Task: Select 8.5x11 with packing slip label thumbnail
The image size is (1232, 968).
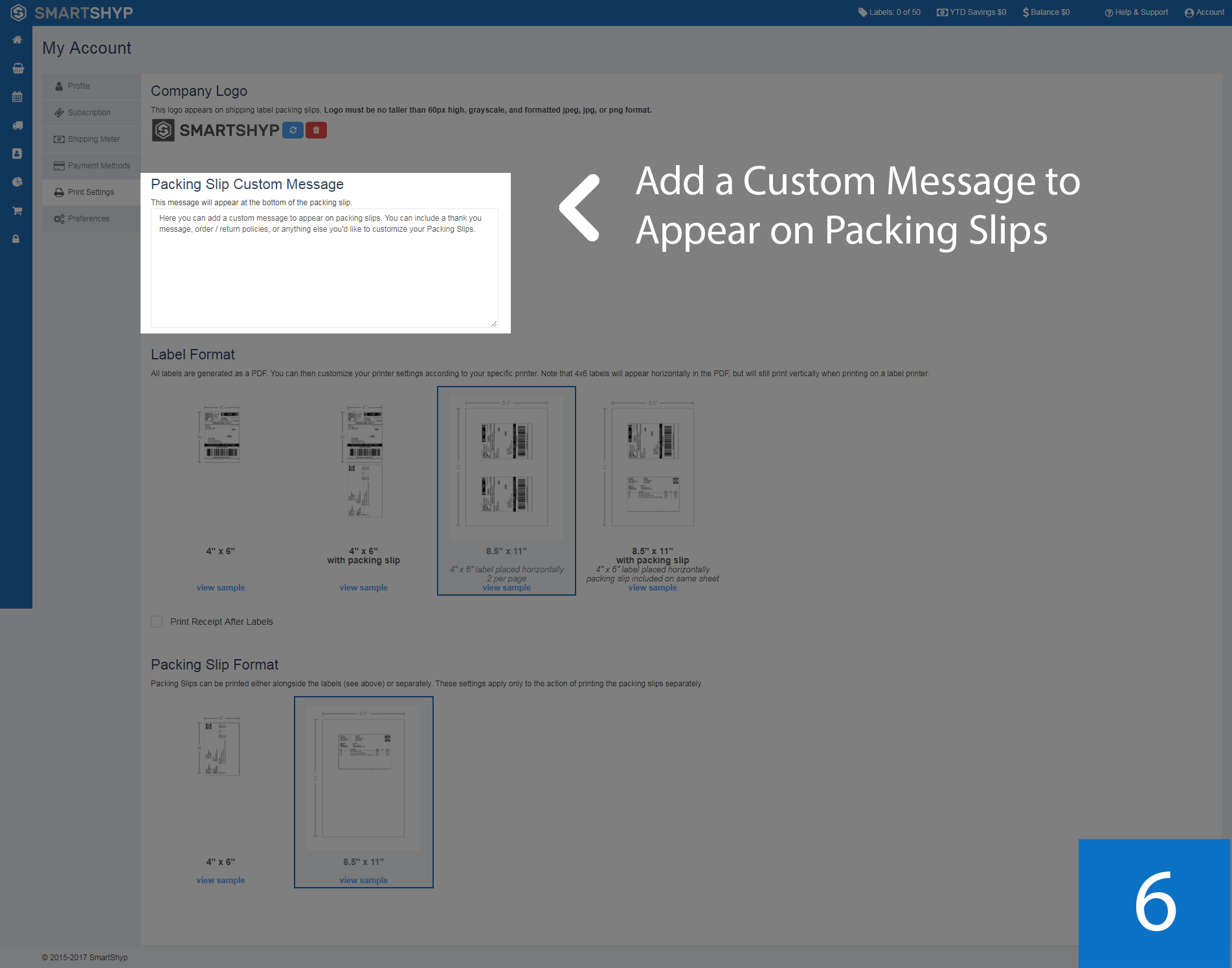Action: pos(649,464)
